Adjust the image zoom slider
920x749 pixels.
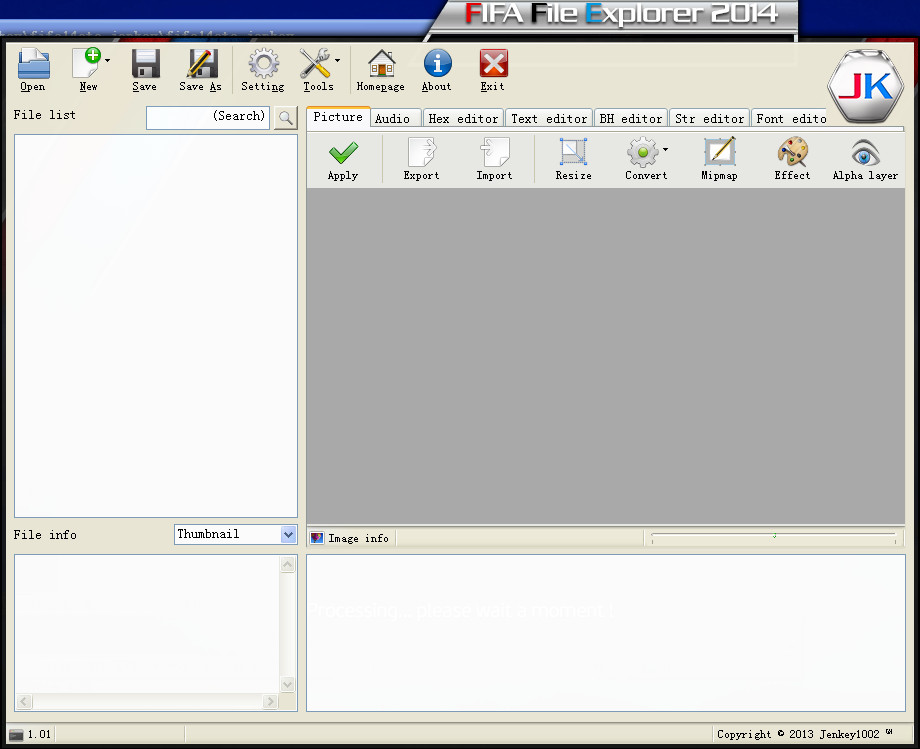[773, 537]
